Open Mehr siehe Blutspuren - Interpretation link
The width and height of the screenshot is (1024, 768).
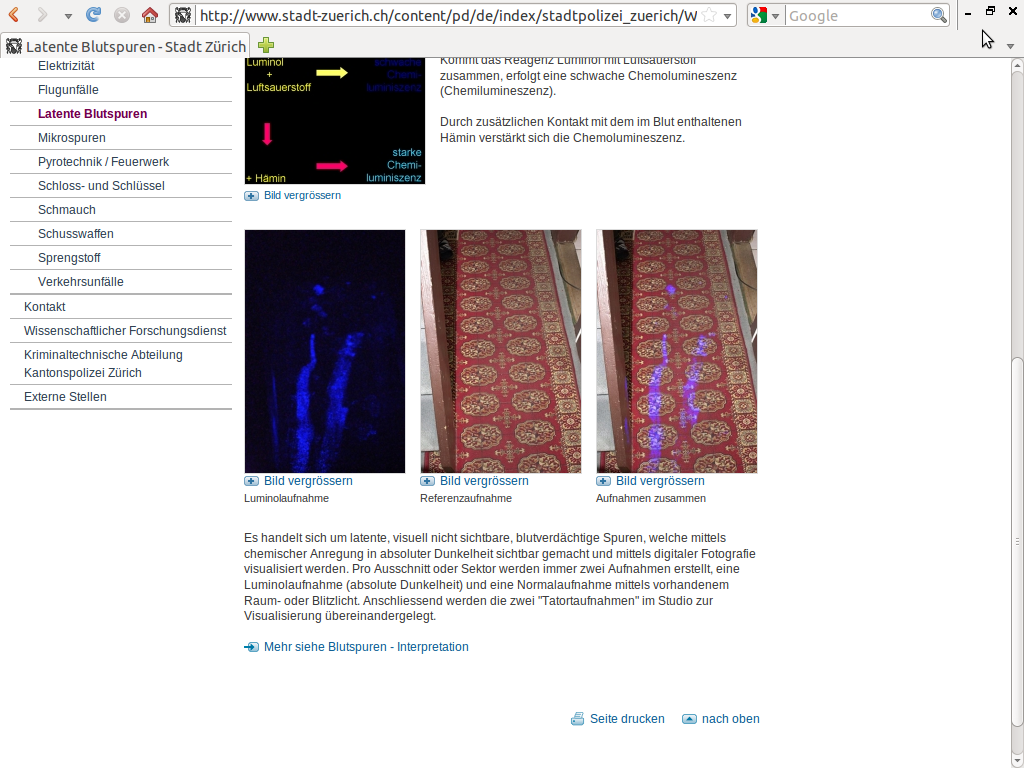click(x=366, y=647)
